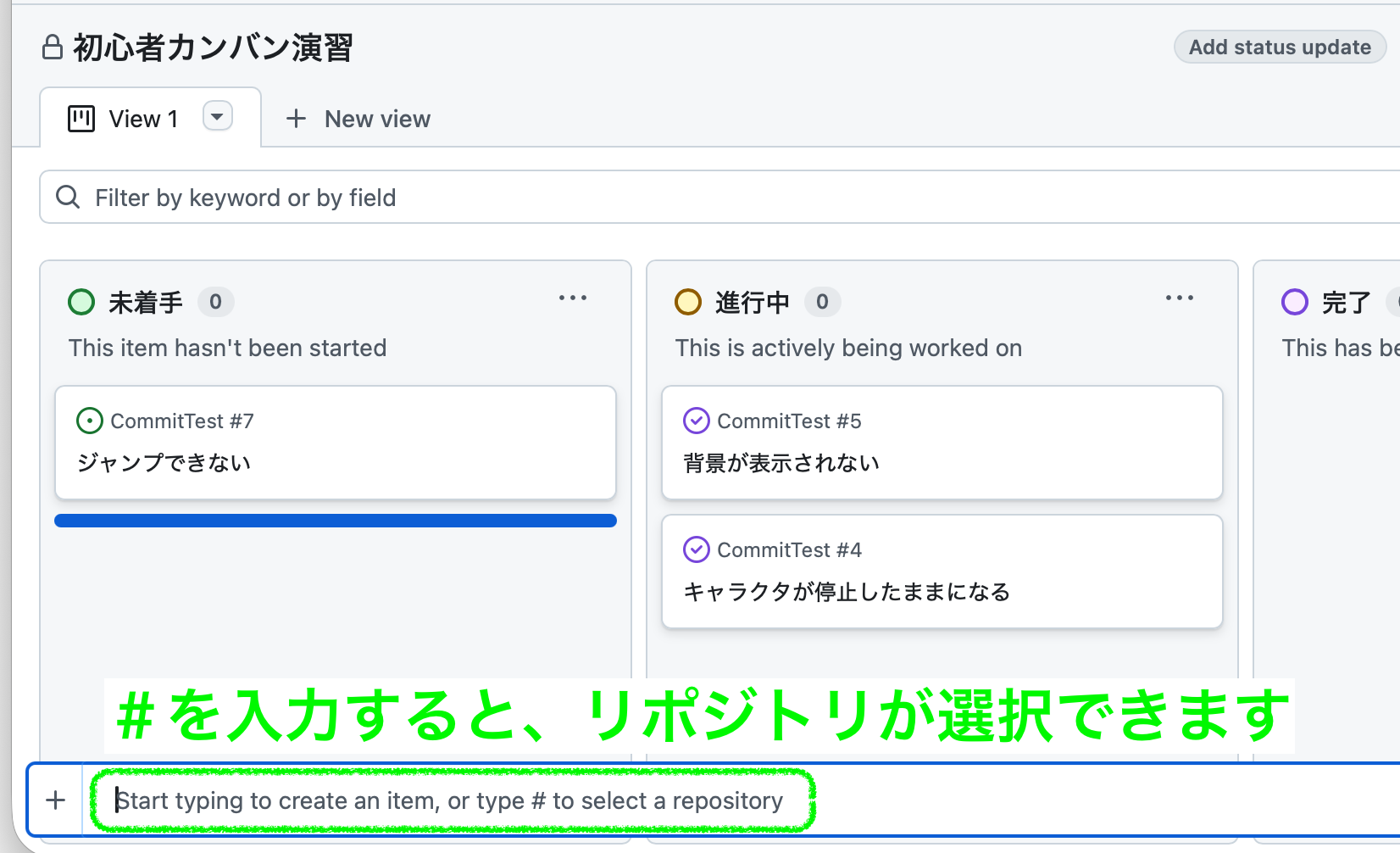Click the closed issue icon on CommitTest #5
Viewport: 1400px width, 853px height.
[697, 421]
